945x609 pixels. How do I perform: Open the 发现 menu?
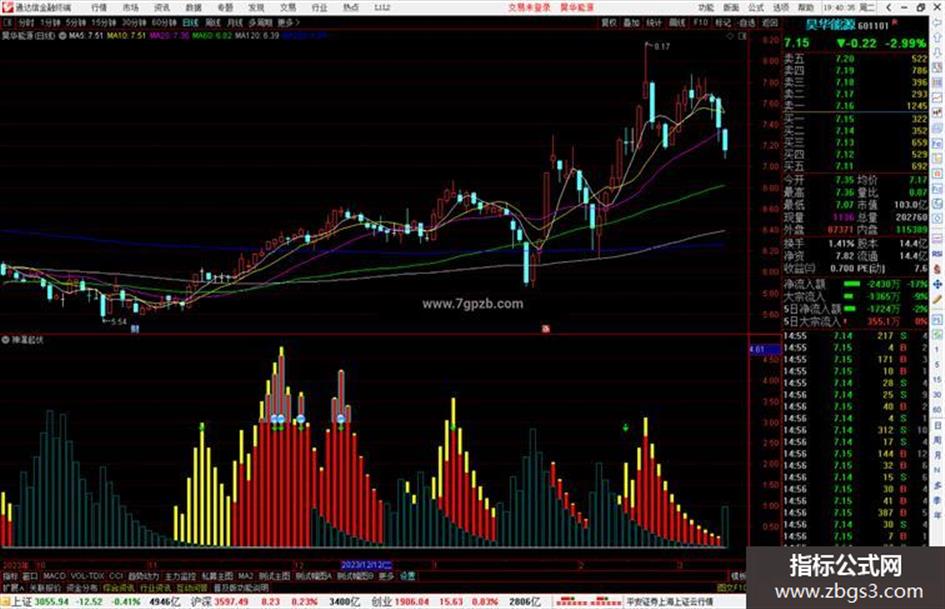pyautogui.click(x=256, y=7)
